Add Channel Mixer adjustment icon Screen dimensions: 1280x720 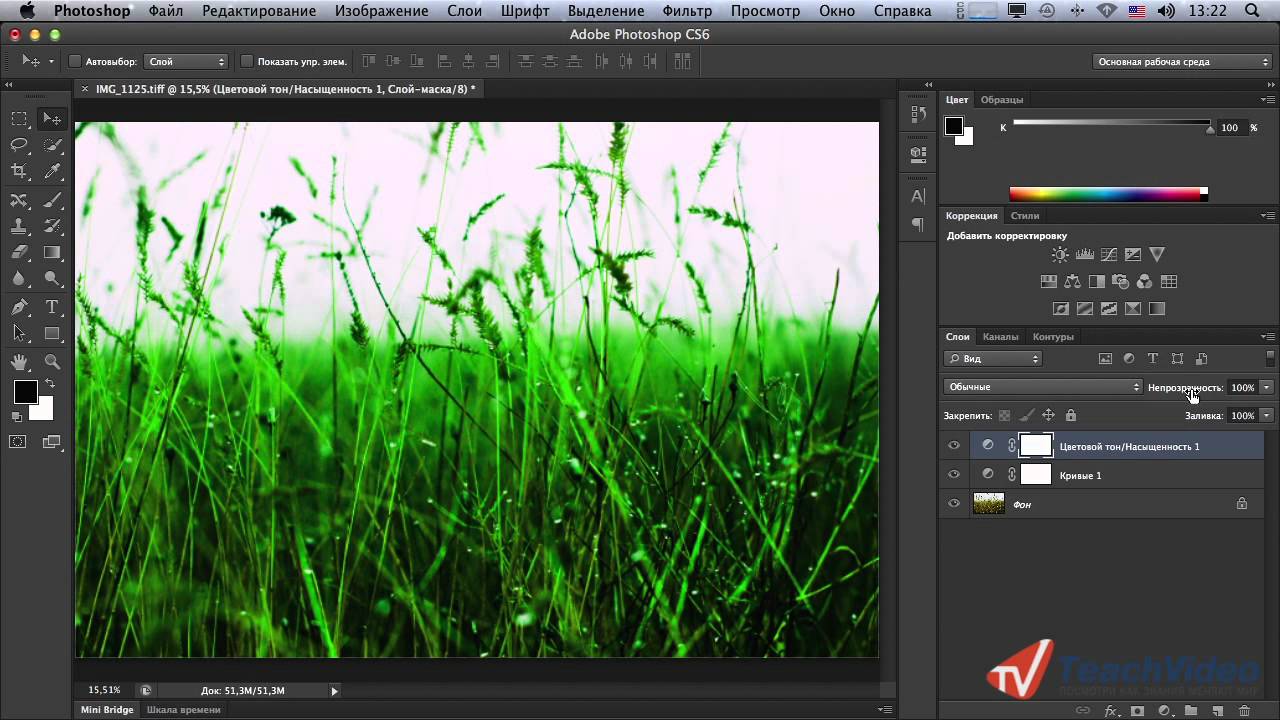[1144, 282]
